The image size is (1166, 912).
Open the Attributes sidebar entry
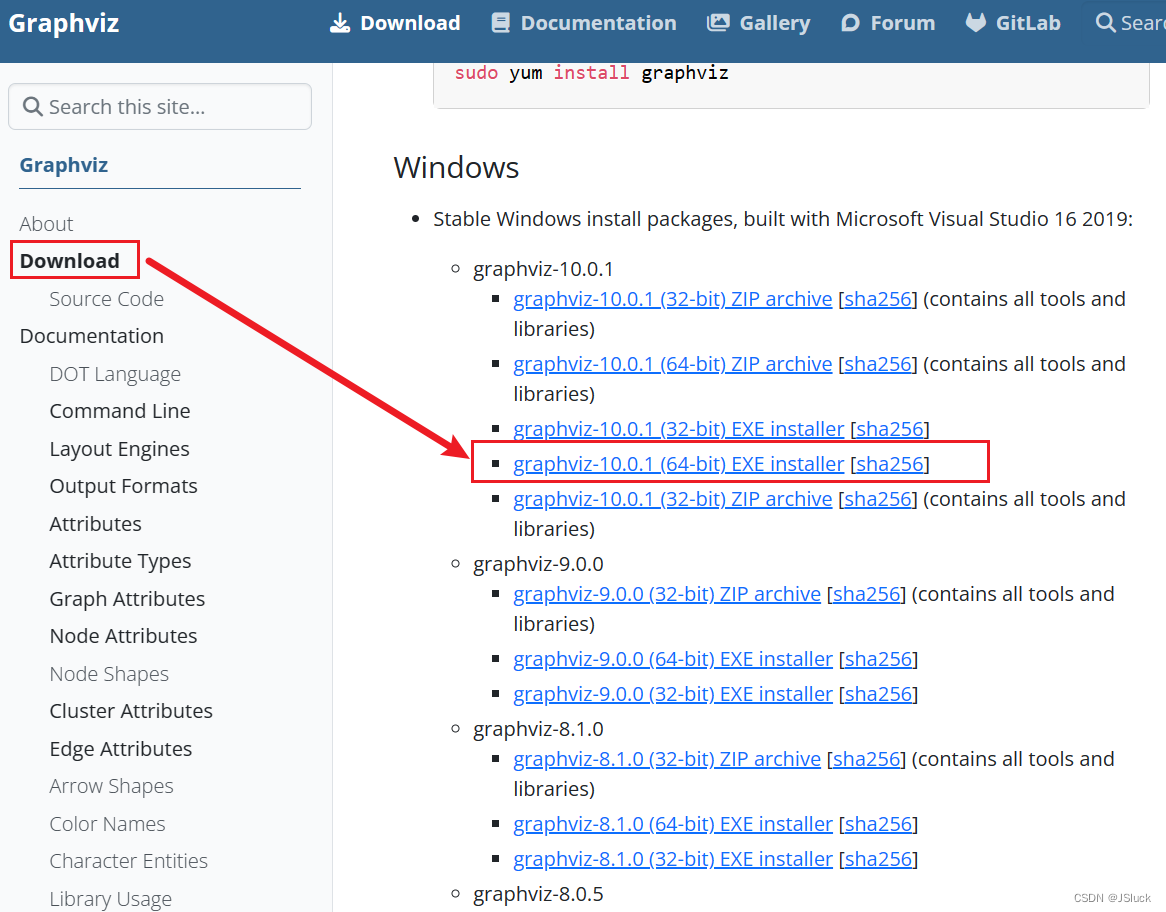coord(95,524)
